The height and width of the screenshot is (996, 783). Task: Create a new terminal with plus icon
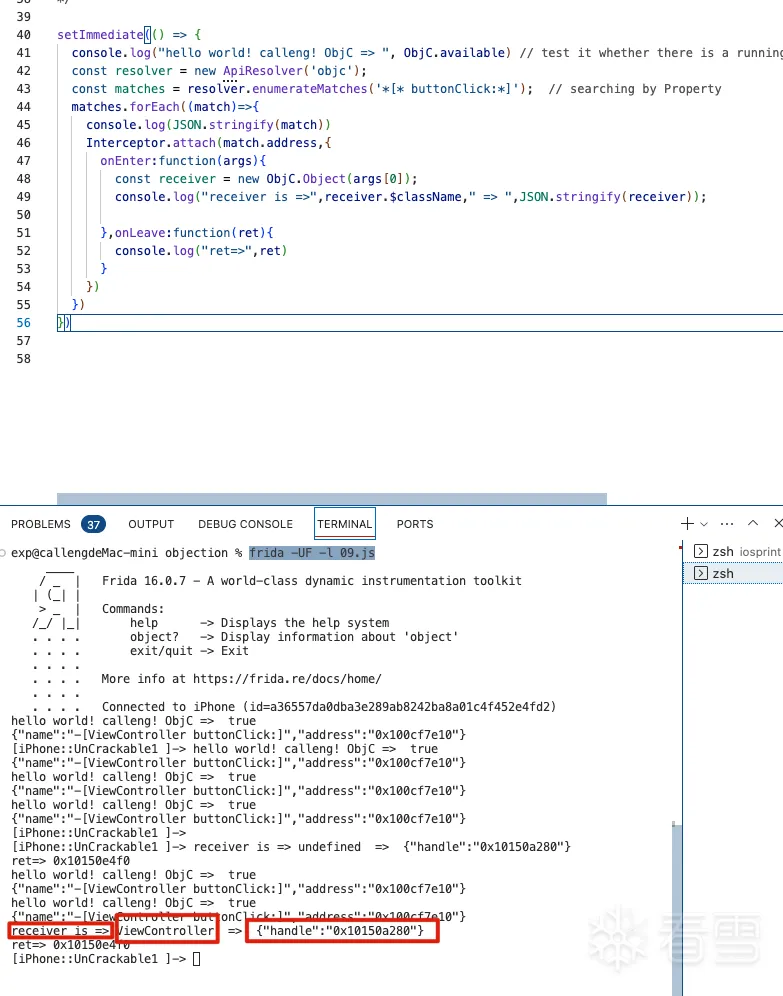687,523
